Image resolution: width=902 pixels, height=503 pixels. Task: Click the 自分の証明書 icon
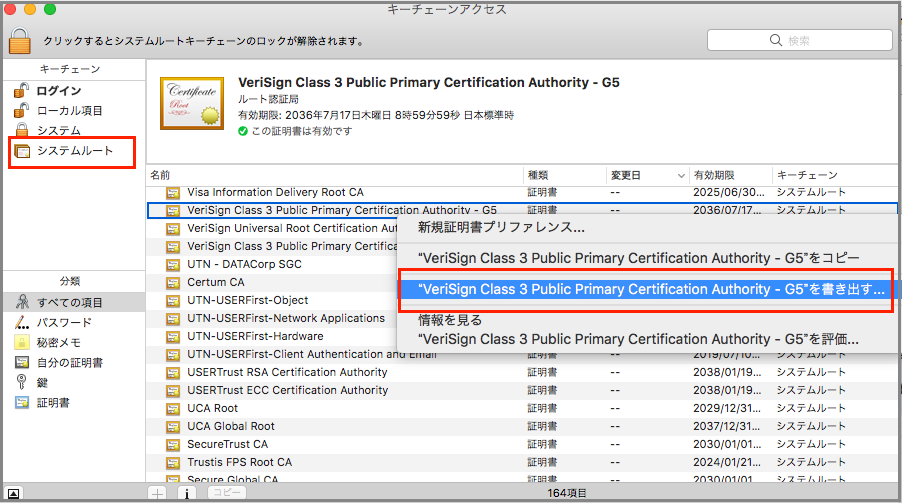click(x=22, y=363)
